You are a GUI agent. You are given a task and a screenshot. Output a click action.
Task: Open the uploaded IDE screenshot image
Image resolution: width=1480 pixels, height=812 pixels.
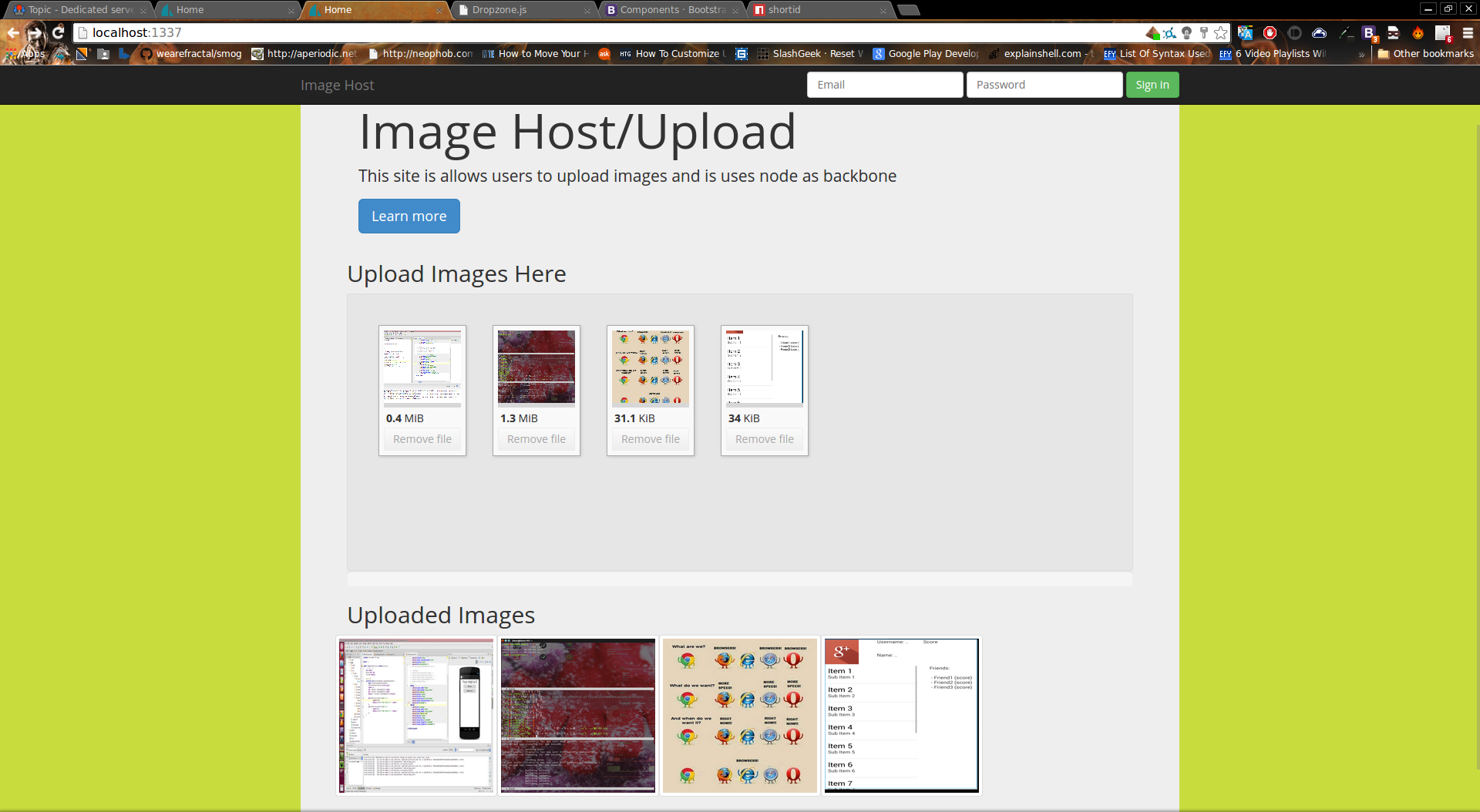416,716
